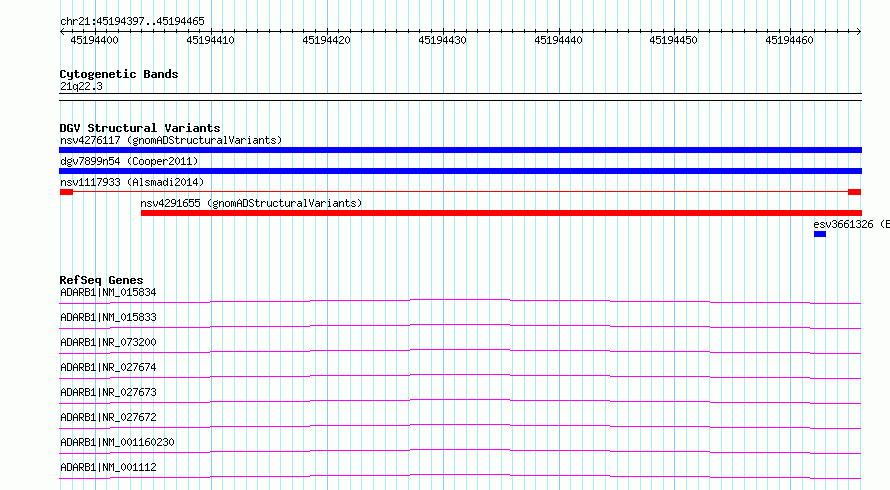Open ADARB1|NR_027672 transcript
890x490 pixels.
tap(108, 417)
